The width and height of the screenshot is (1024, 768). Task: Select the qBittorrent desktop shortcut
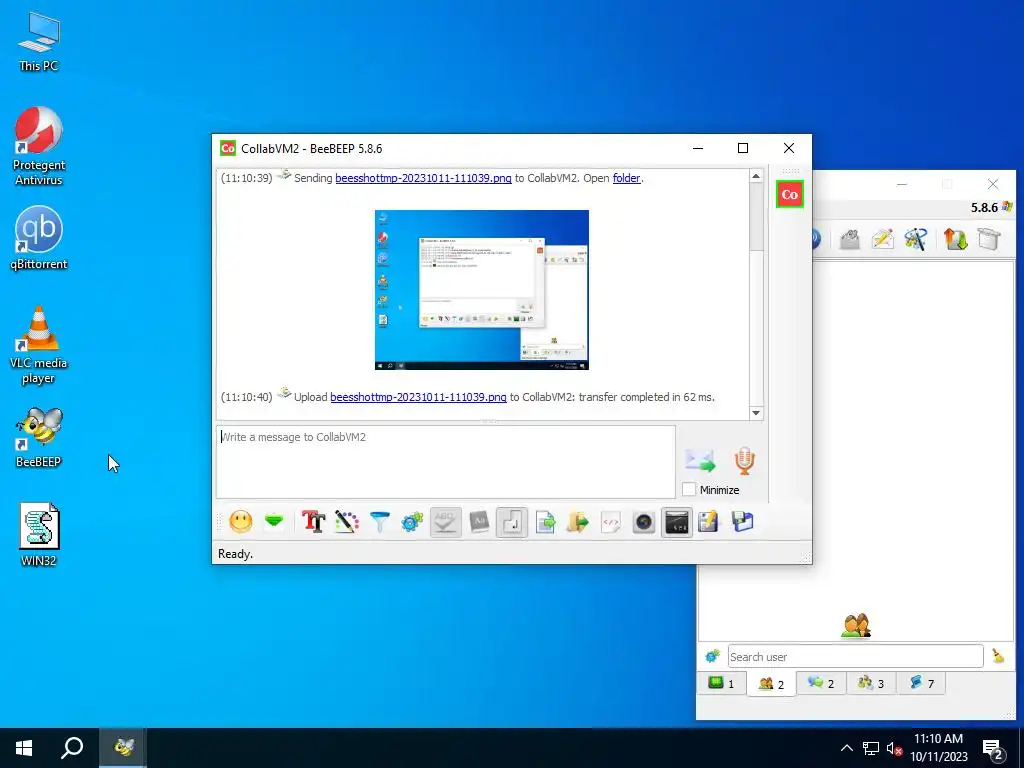[x=39, y=238]
